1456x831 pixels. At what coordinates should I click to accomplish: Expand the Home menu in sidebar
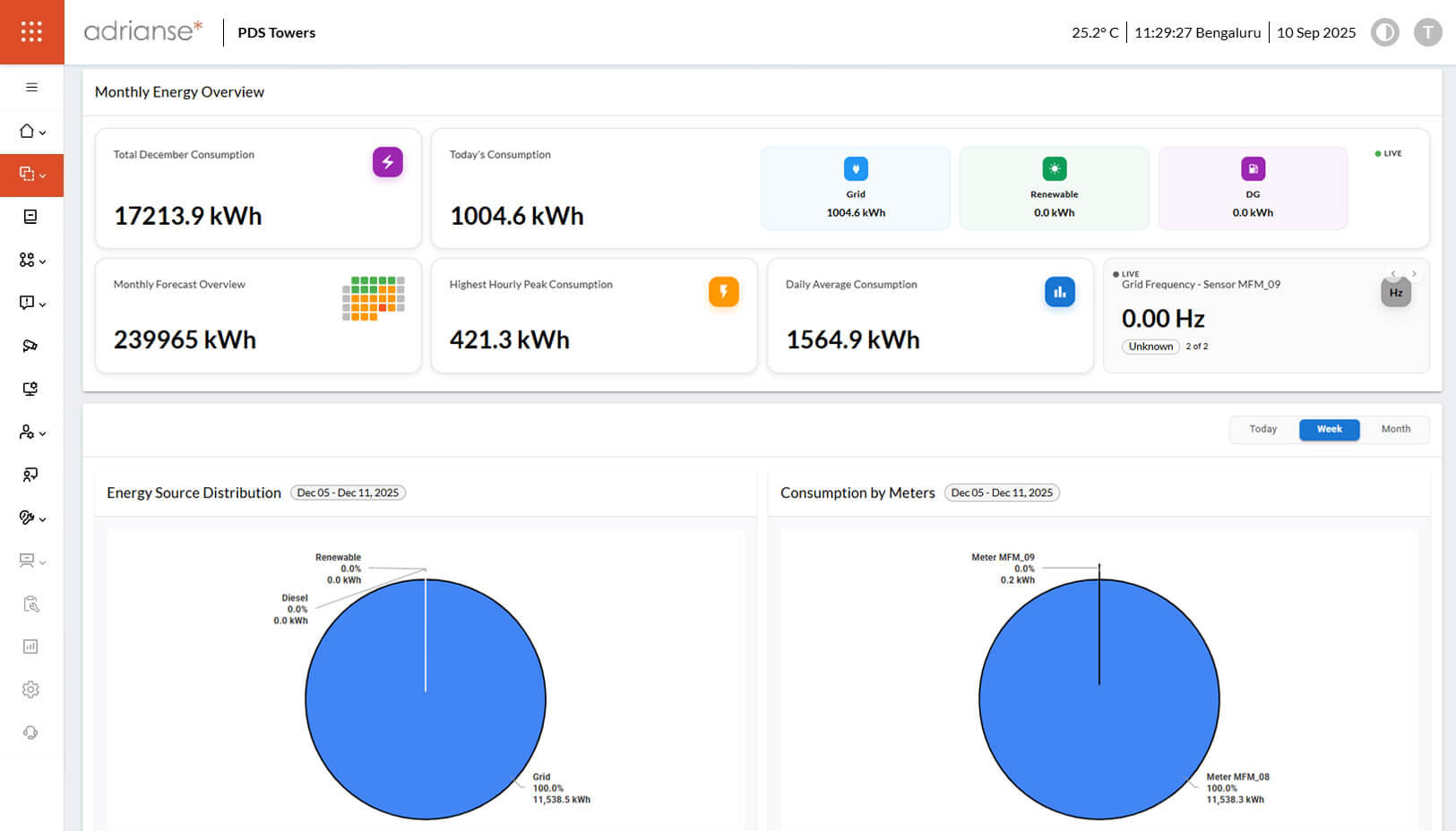click(31, 132)
